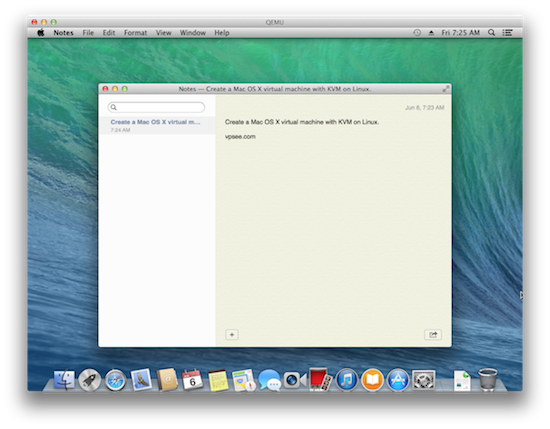Open the Documents stack in dock

tap(462, 381)
